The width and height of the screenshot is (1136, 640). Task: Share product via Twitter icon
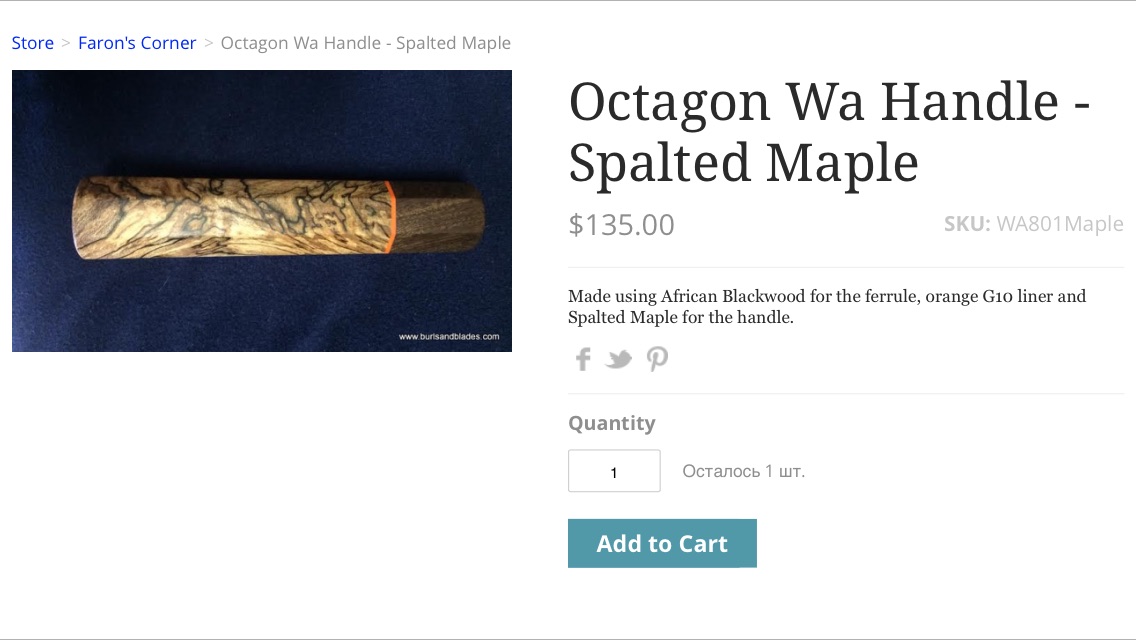tap(619, 358)
